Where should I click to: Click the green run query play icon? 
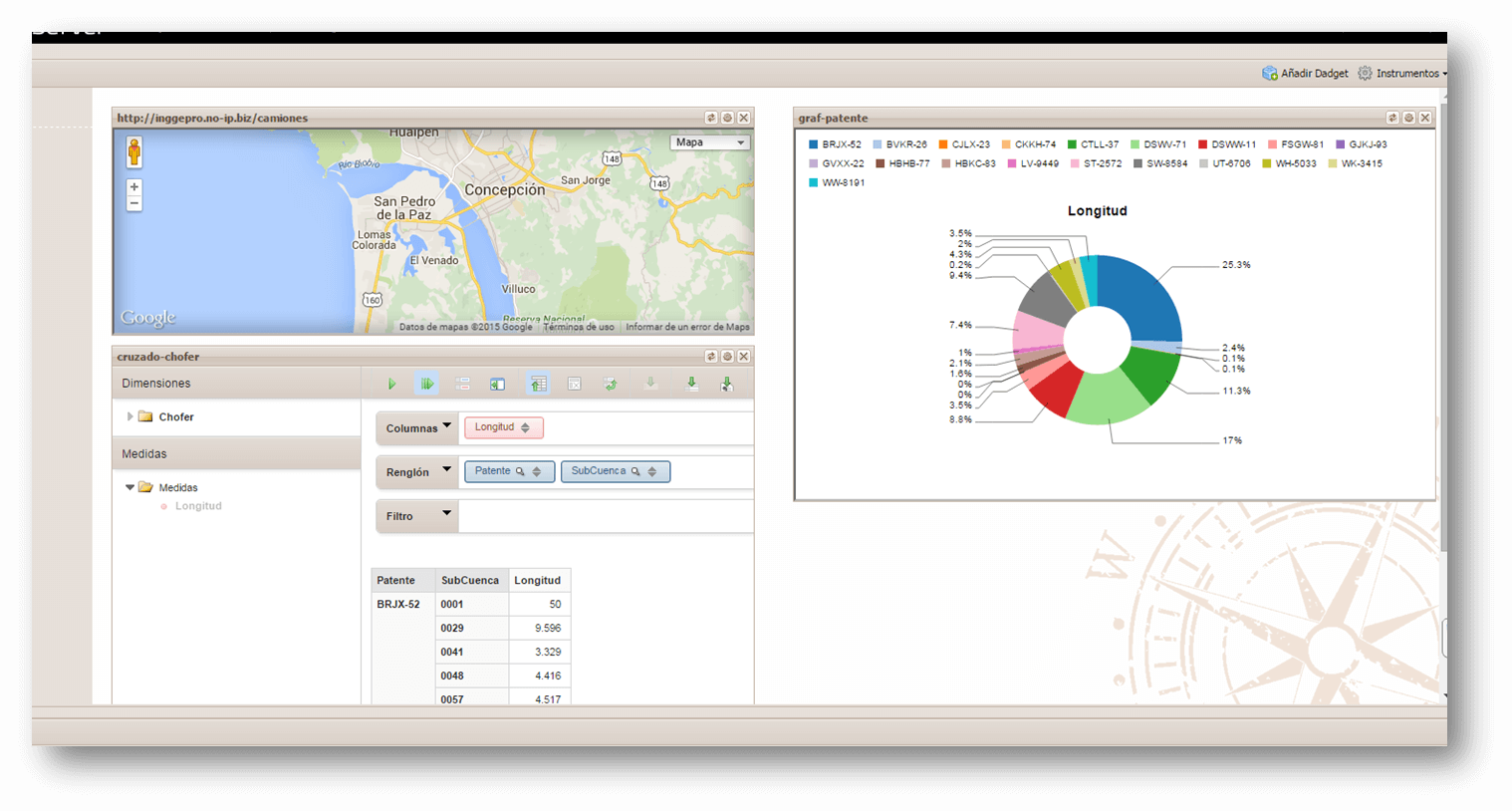tap(391, 384)
